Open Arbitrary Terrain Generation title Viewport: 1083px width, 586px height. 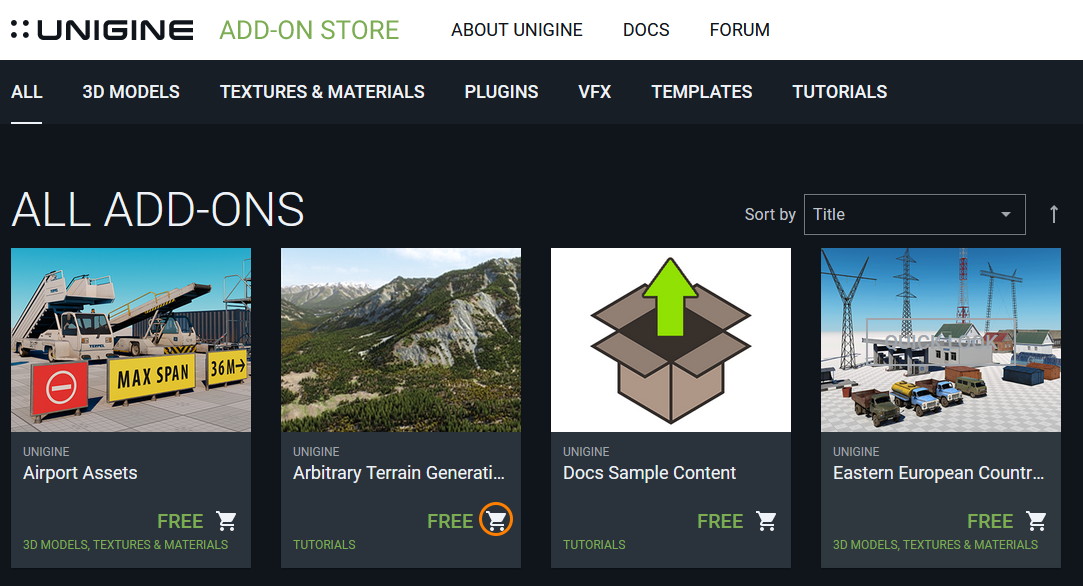point(399,473)
